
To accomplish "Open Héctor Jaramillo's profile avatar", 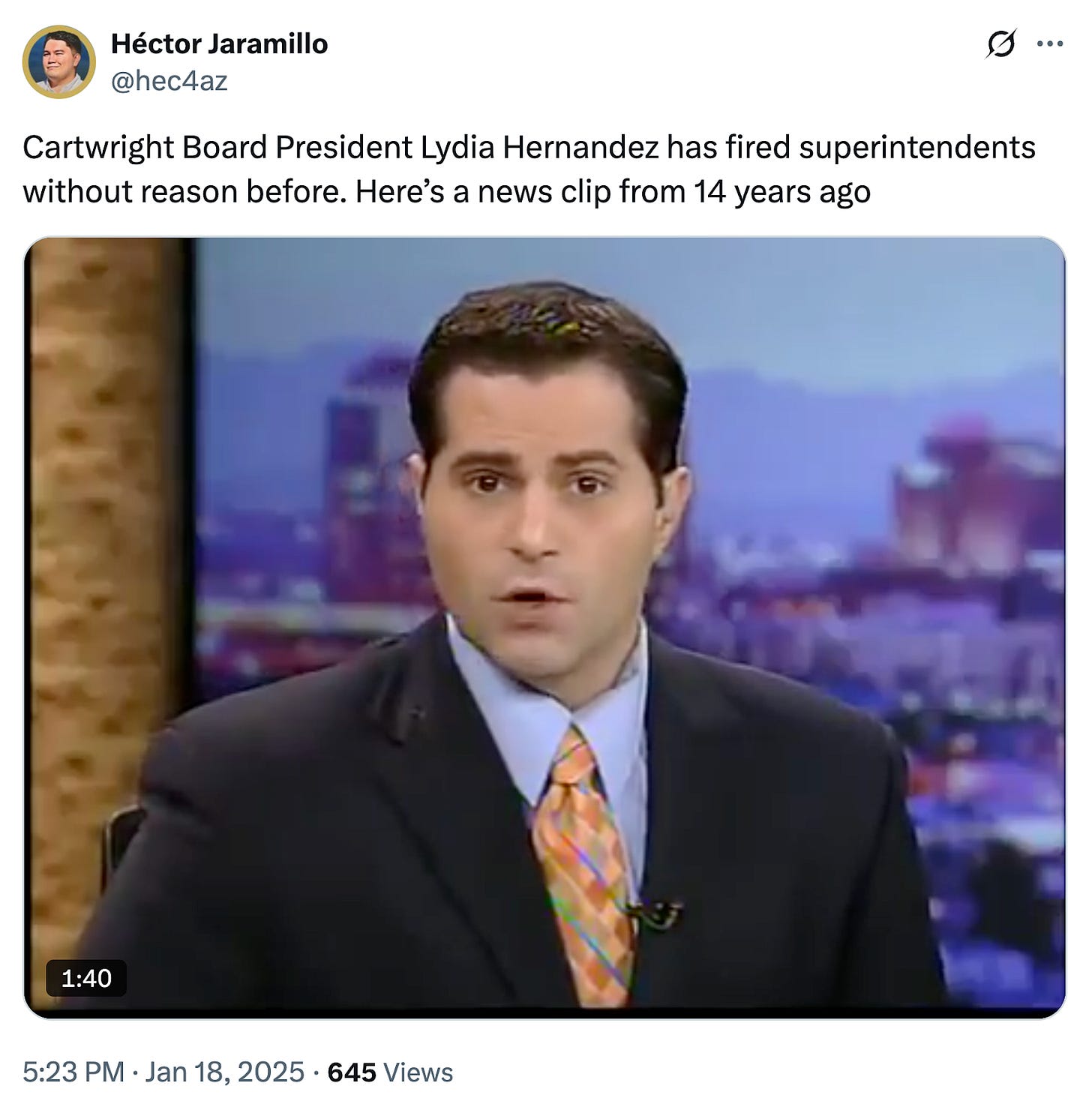I will (58, 61).
